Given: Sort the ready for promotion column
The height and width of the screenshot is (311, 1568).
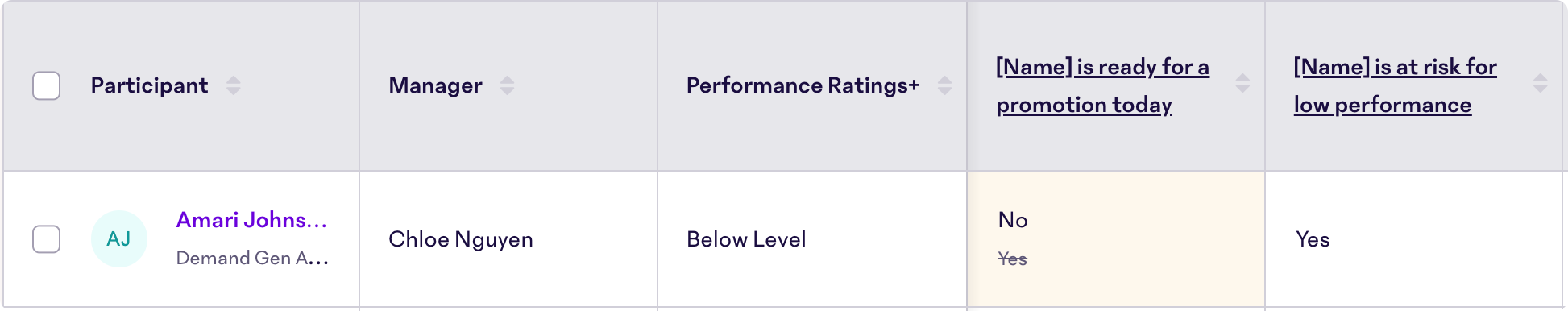Looking at the screenshot, I should click(x=1242, y=83).
